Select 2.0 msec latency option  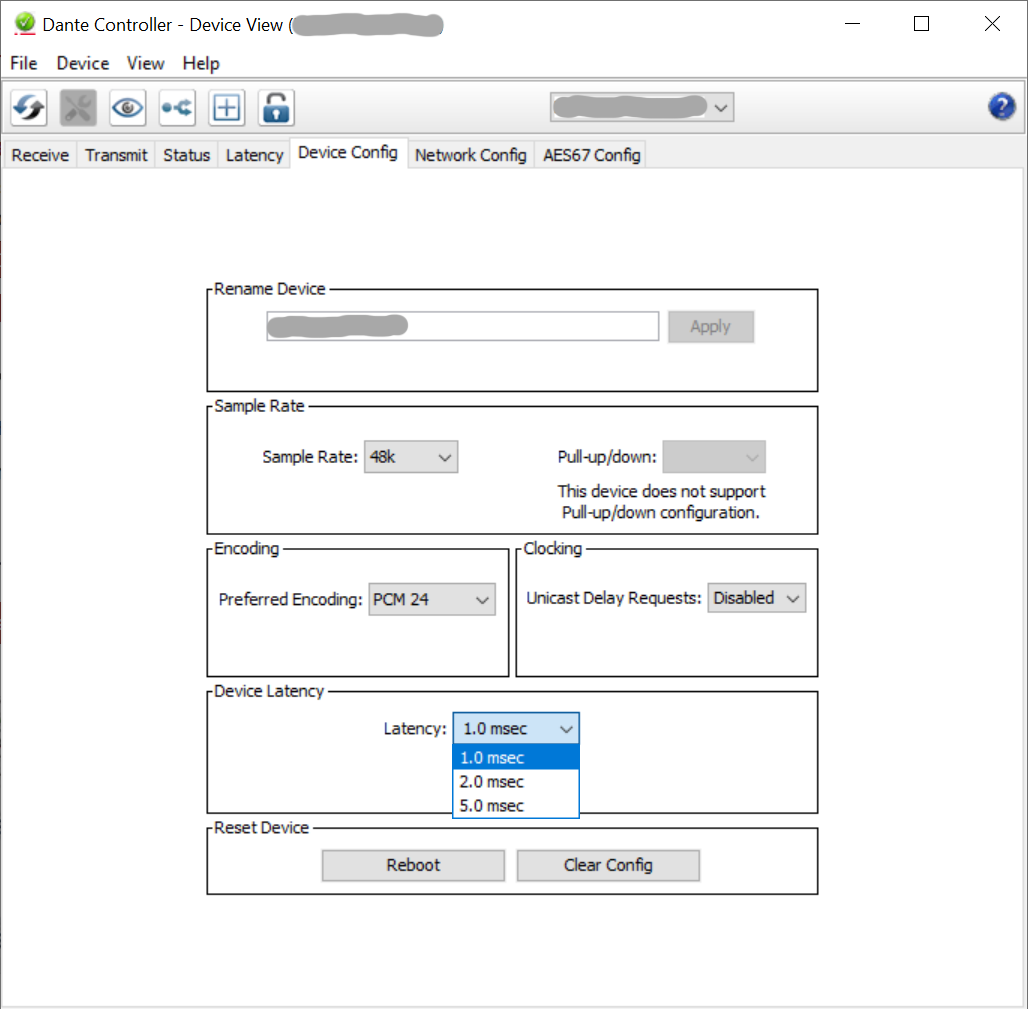(516, 781)
